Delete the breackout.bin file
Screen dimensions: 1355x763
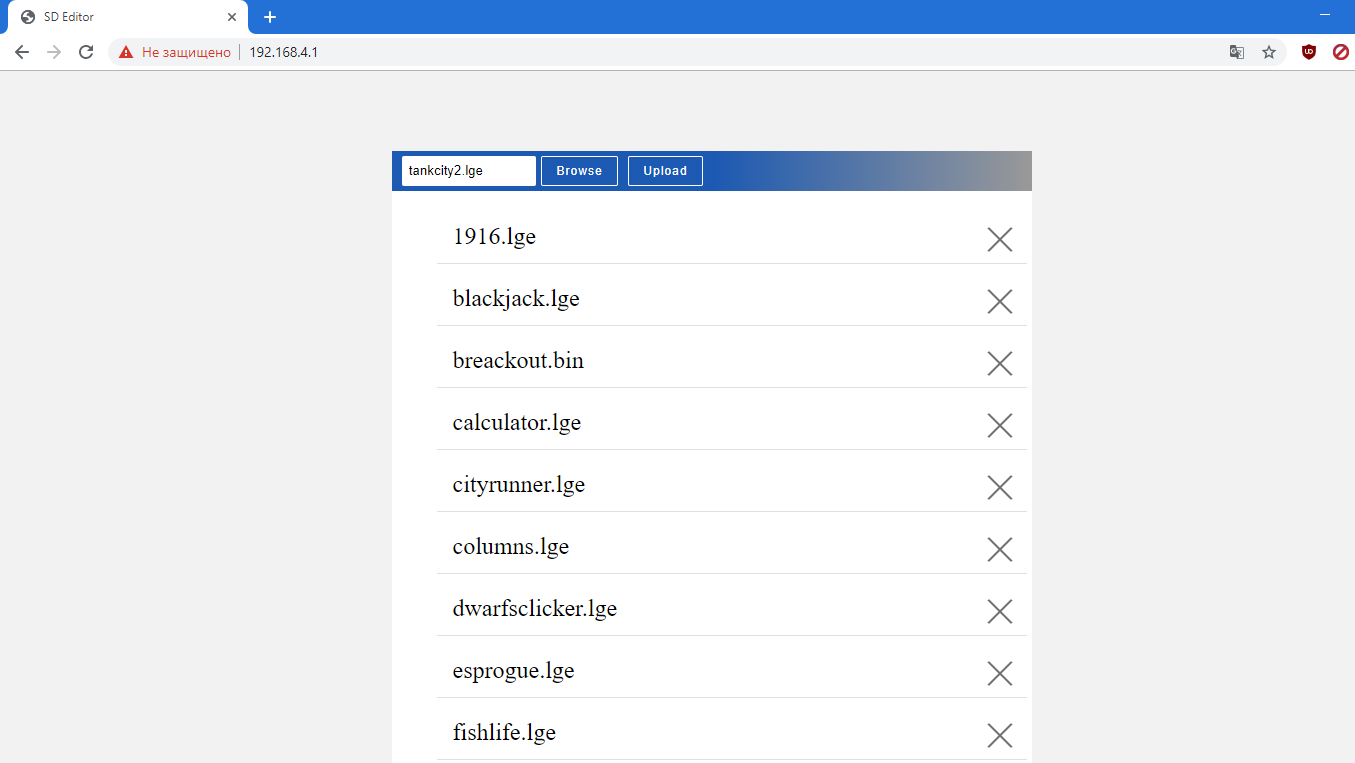1000,363
